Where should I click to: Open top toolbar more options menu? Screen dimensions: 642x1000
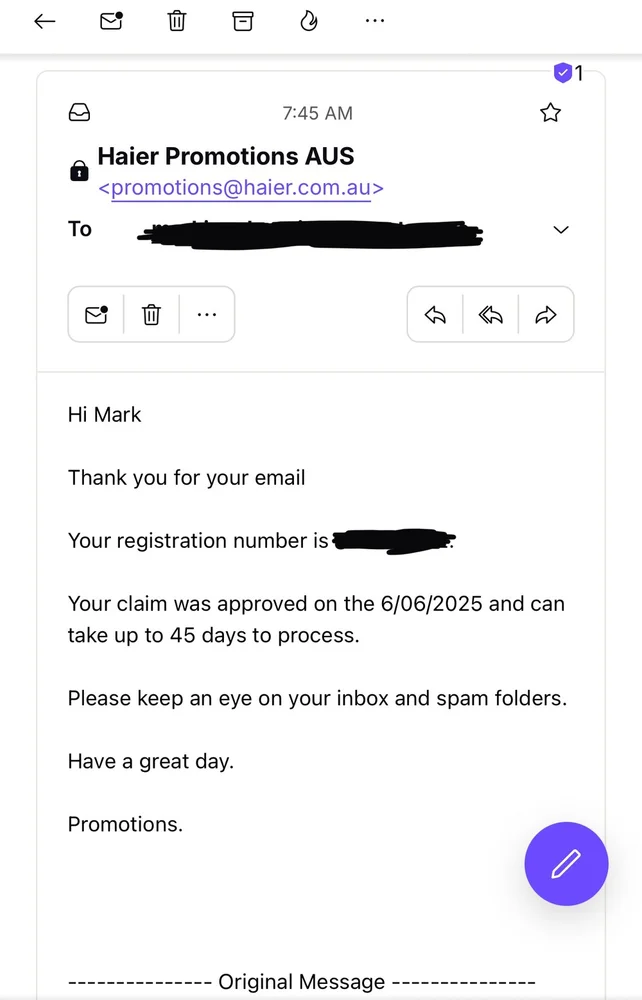pyautogui.click(x=375, y=21)
